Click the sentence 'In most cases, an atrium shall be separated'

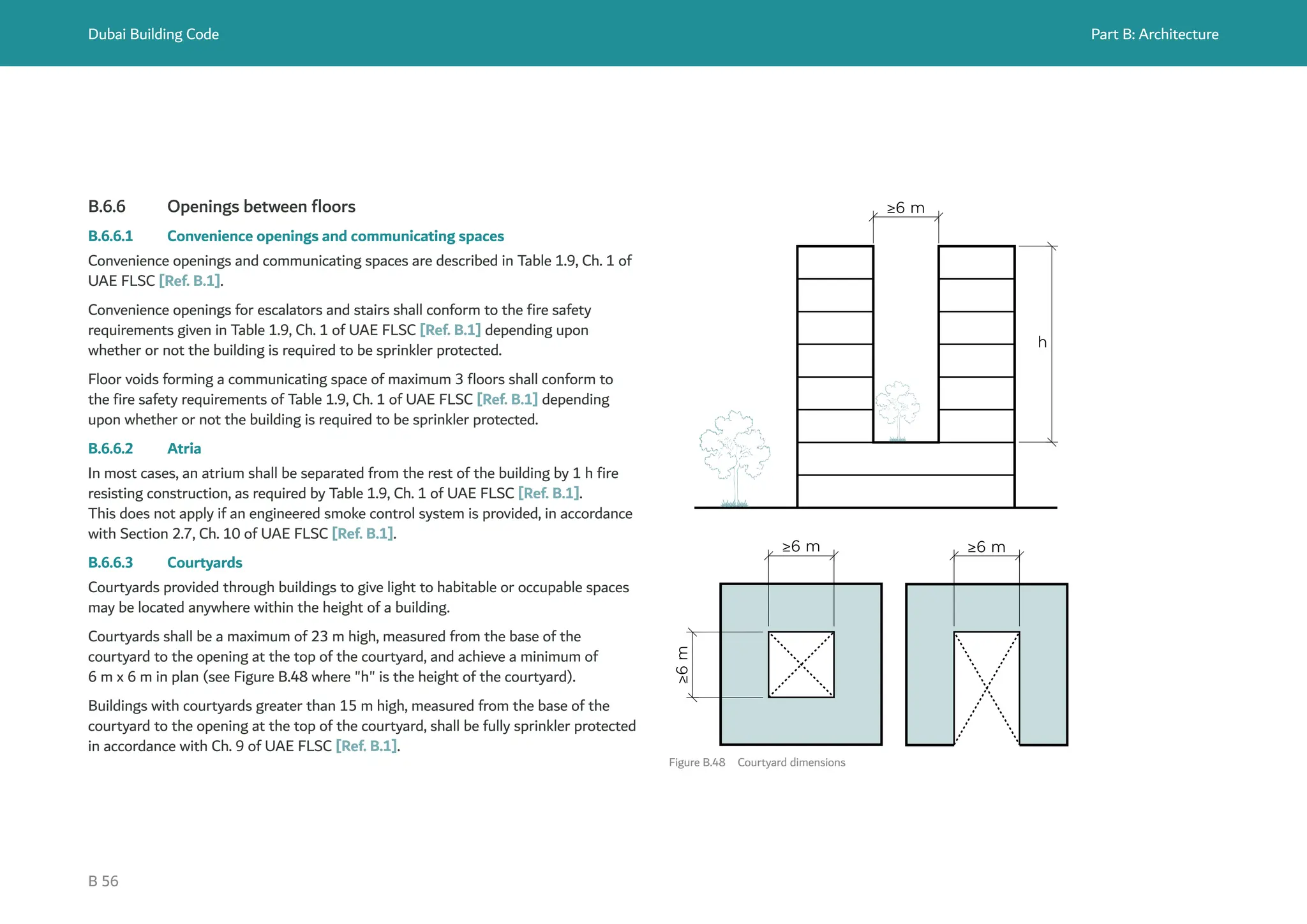click(x=353, y=483)
